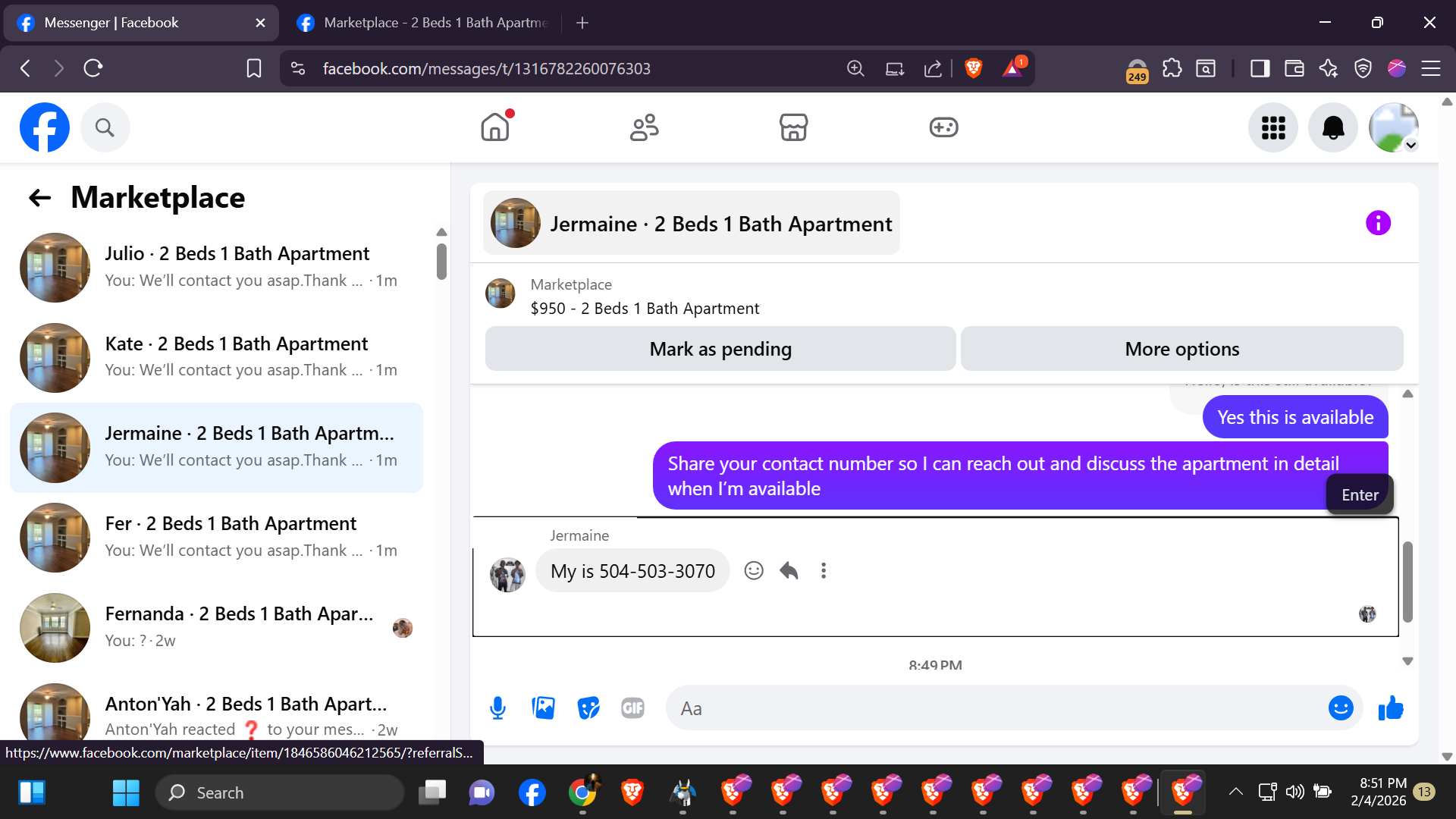React to Jermaine's phone number message

tap(753, 570)
